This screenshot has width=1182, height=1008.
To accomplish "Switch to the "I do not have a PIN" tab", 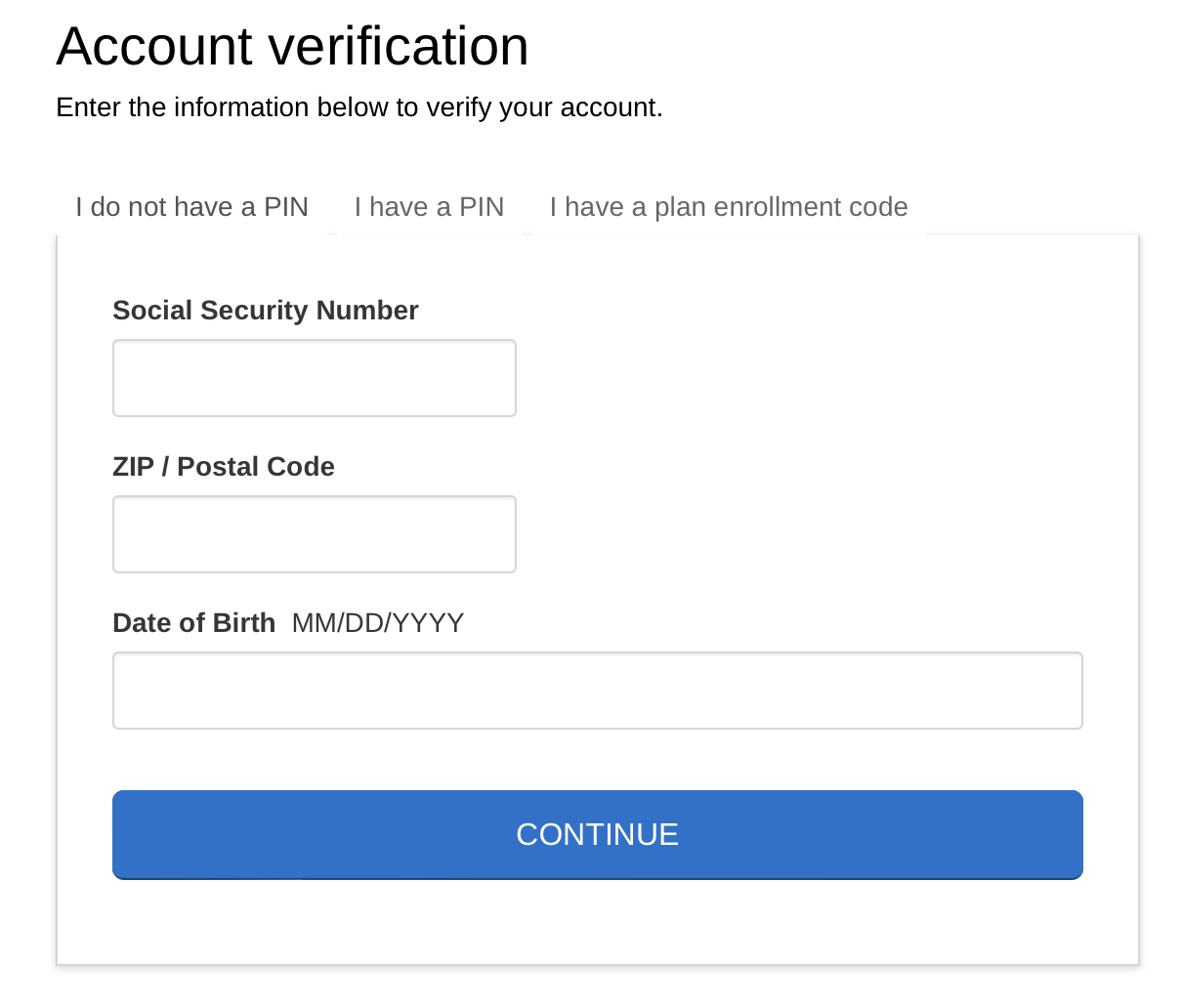I will 192,207.
